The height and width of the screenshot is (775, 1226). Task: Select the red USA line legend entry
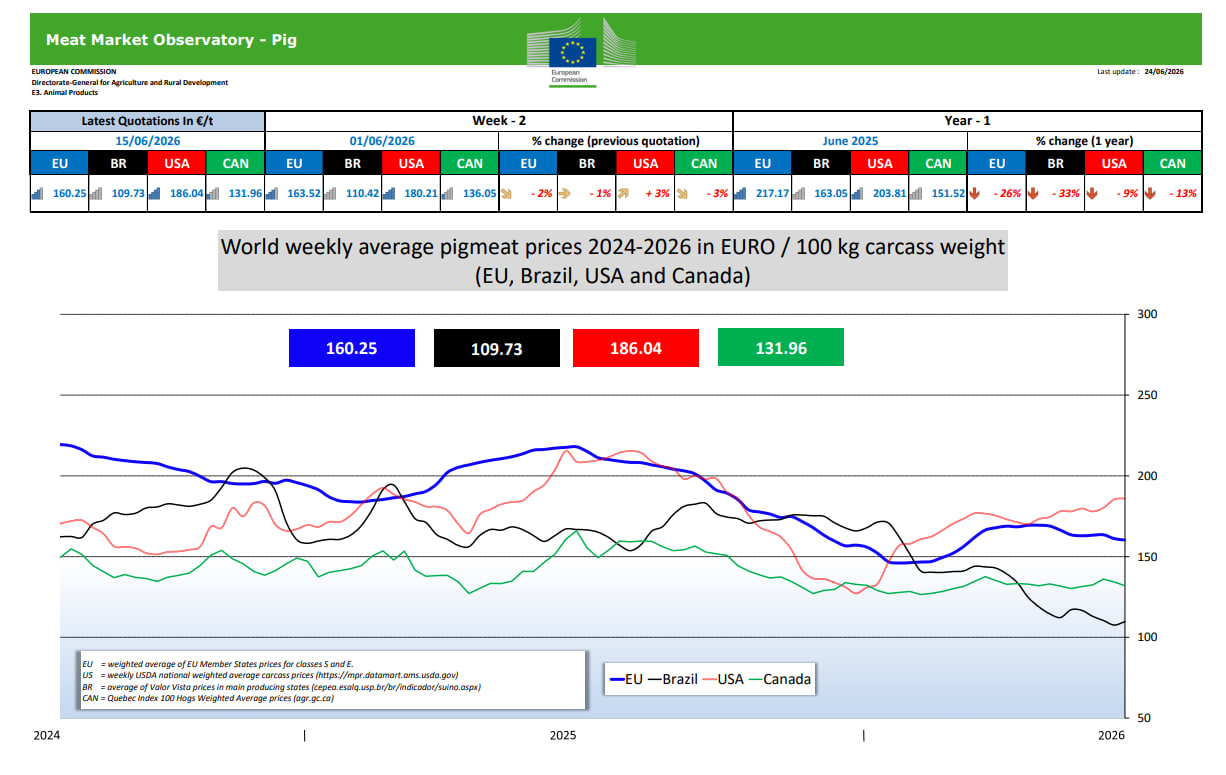[x=723, y=679]
